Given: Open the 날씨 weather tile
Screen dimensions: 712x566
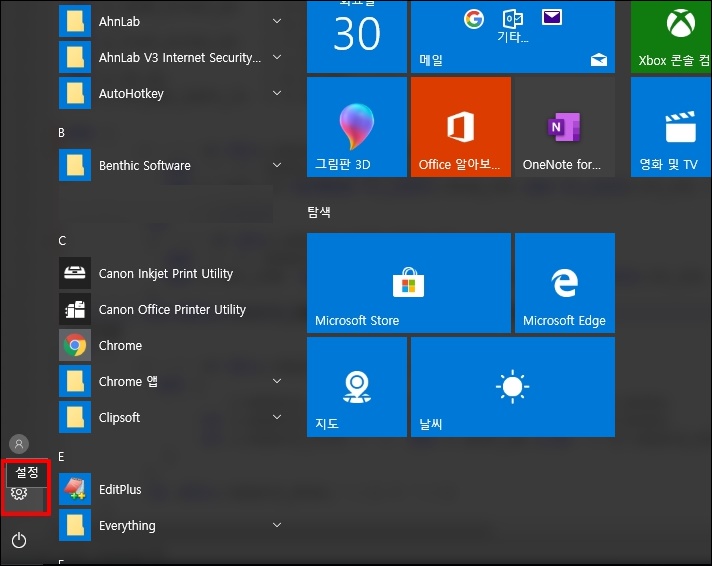Looking at the screenshot, I should pos(513,387).
